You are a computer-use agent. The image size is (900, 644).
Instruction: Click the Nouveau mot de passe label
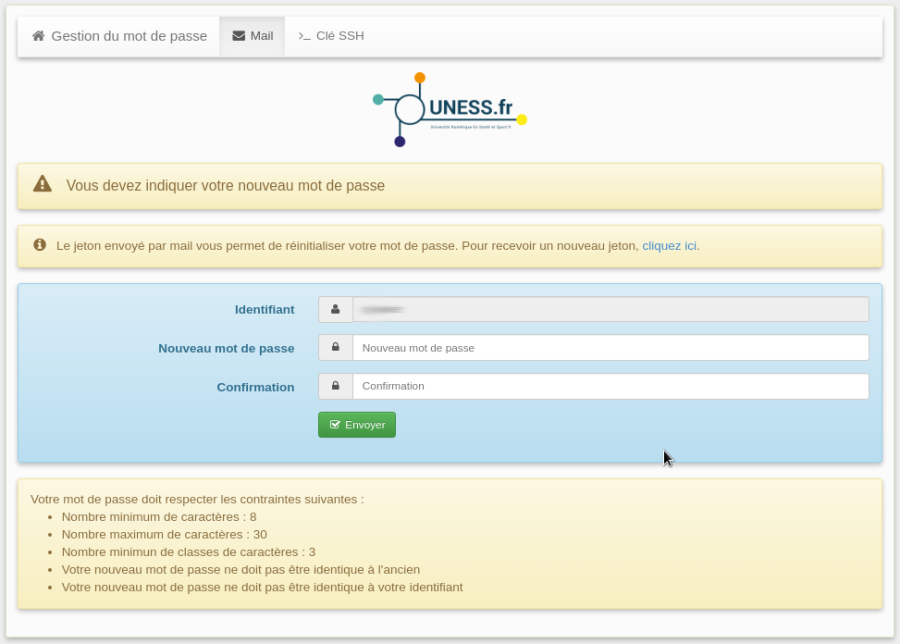(226, 349)
